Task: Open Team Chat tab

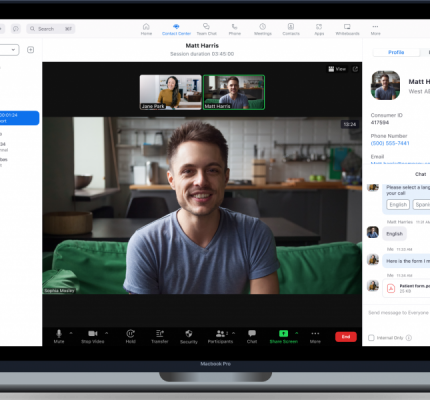Action: (x=206, y=29)
